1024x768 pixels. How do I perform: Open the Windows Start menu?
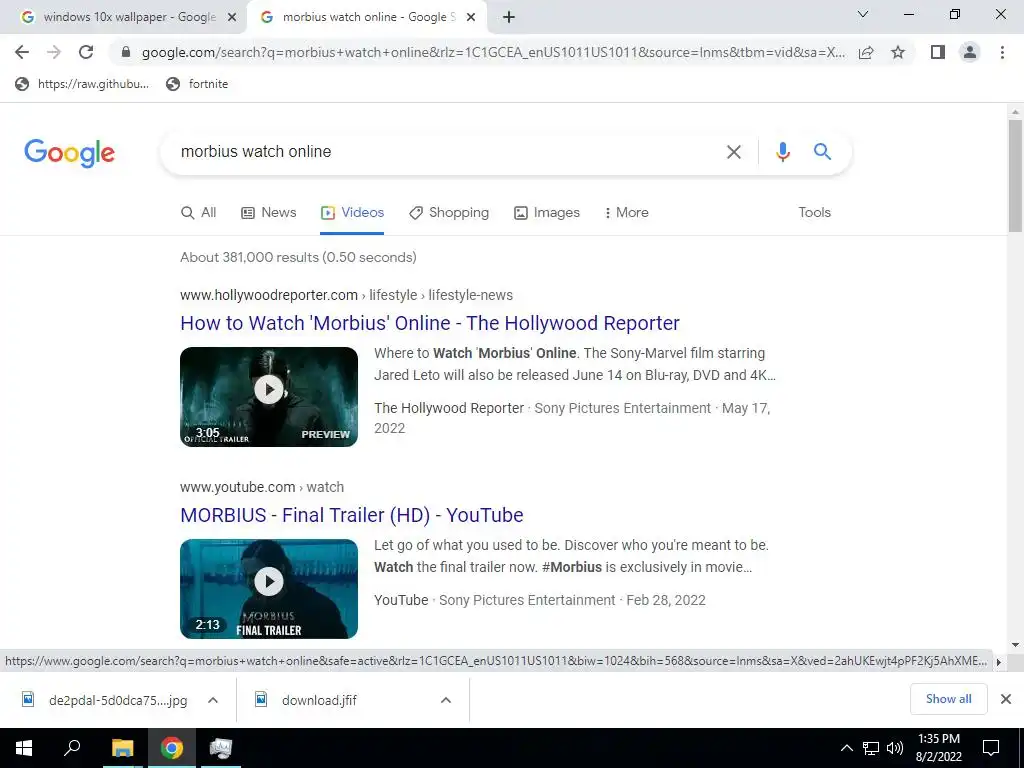click(x=24, y=748)
